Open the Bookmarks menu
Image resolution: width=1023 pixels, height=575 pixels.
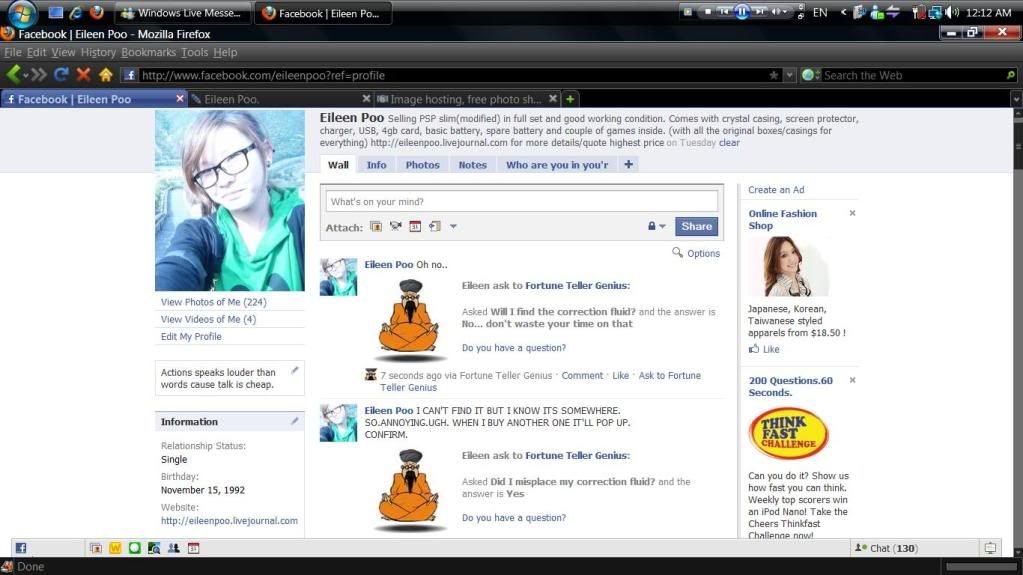[148, 52]
